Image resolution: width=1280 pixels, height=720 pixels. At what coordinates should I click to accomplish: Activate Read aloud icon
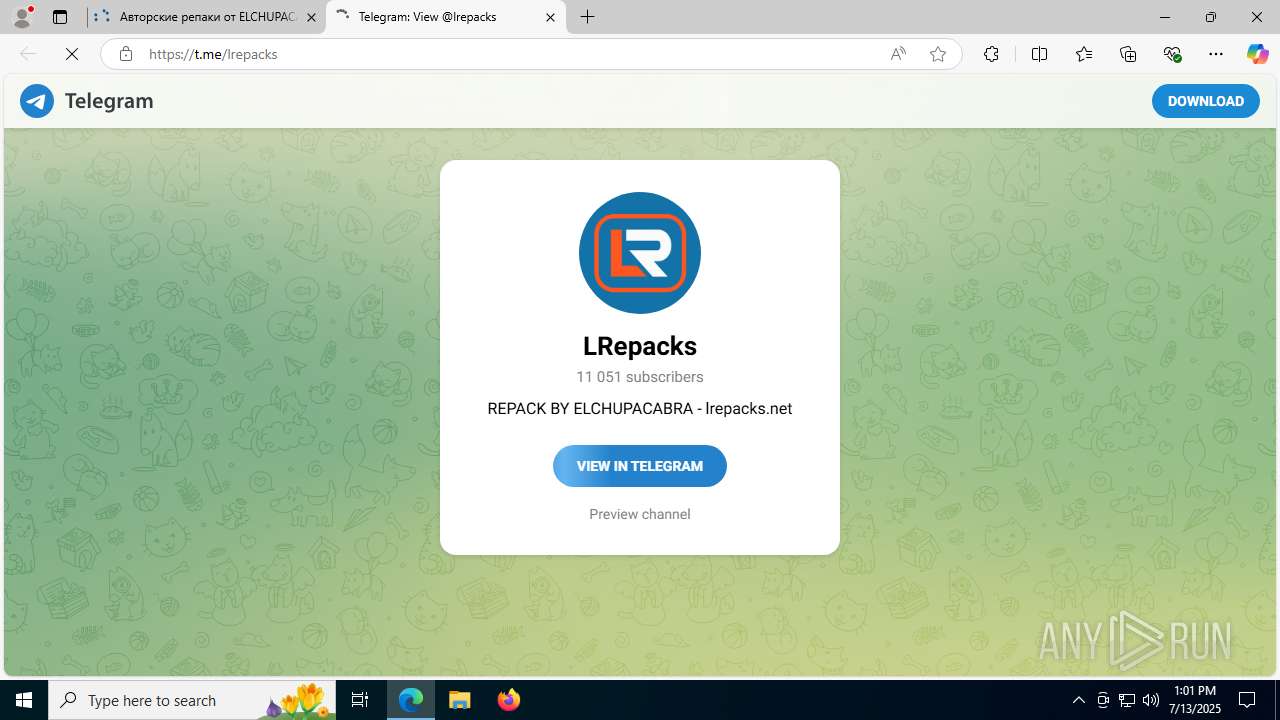[898, 54]
